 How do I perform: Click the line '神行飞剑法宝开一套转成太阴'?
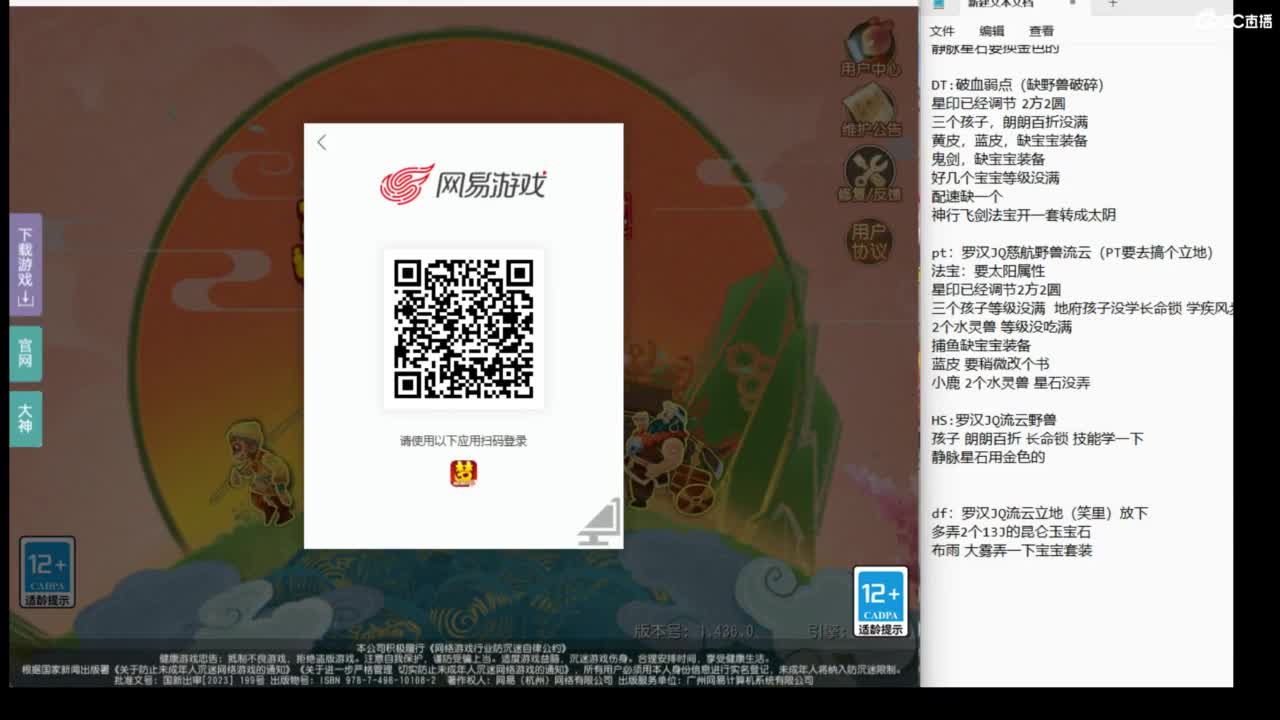1023,215
